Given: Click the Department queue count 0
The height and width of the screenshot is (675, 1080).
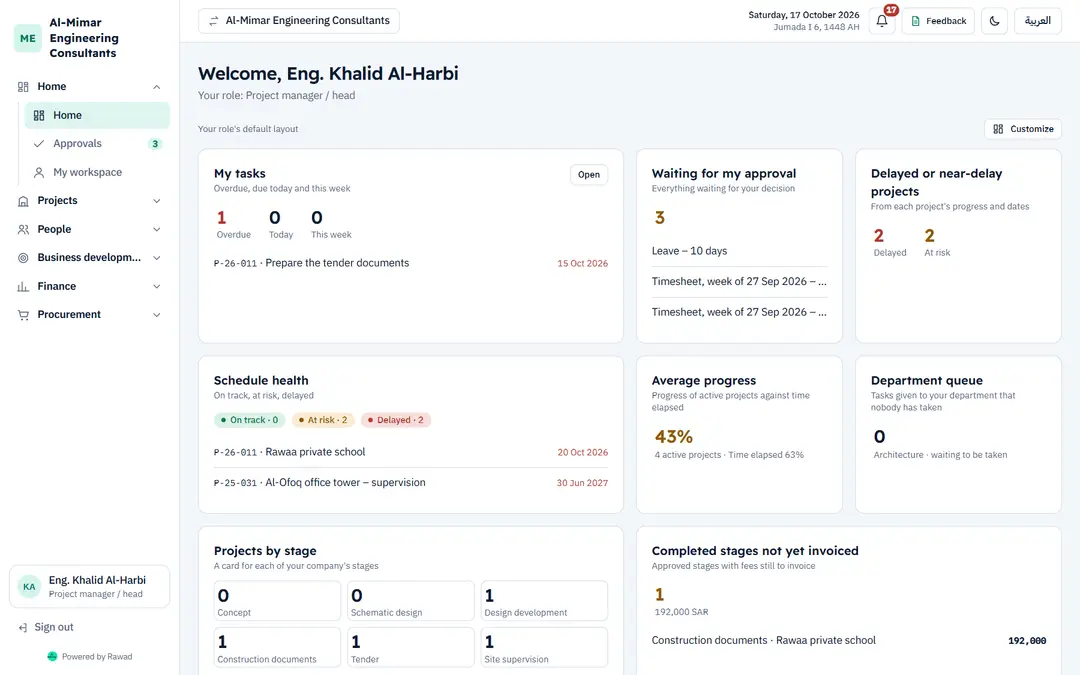Looking at the screenshot, I should 880,437.
